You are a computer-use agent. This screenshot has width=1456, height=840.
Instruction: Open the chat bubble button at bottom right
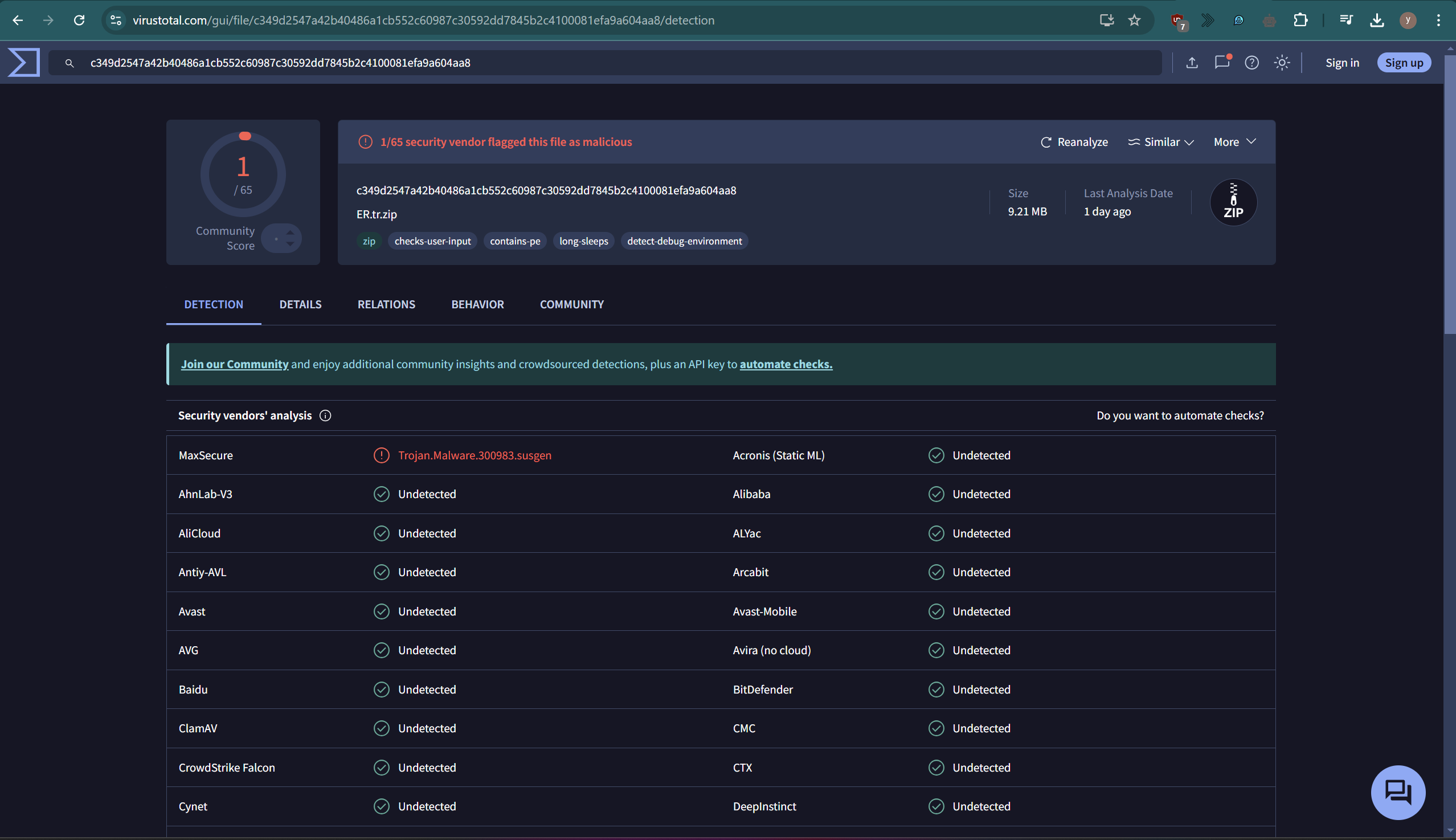1398,792
